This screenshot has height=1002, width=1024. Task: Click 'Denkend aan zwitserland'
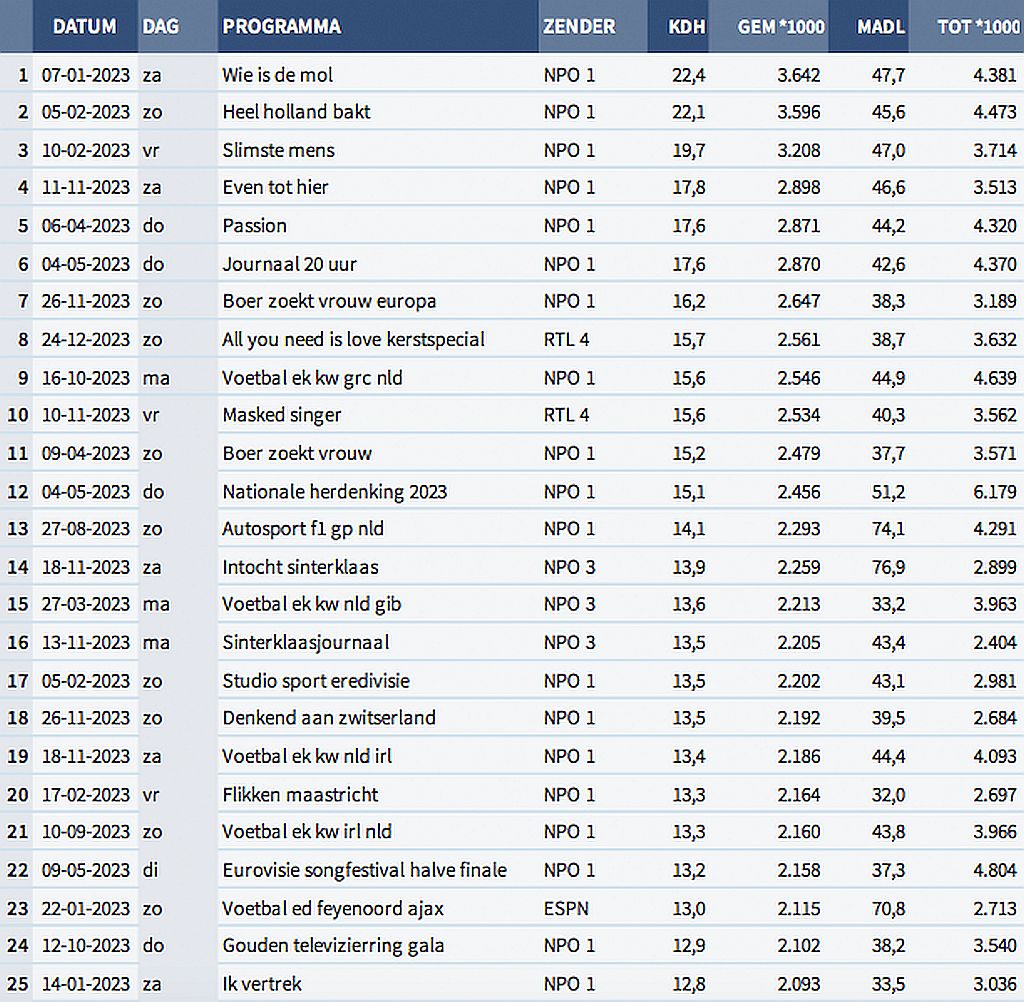pyautogui.click(x=329, y=718)
